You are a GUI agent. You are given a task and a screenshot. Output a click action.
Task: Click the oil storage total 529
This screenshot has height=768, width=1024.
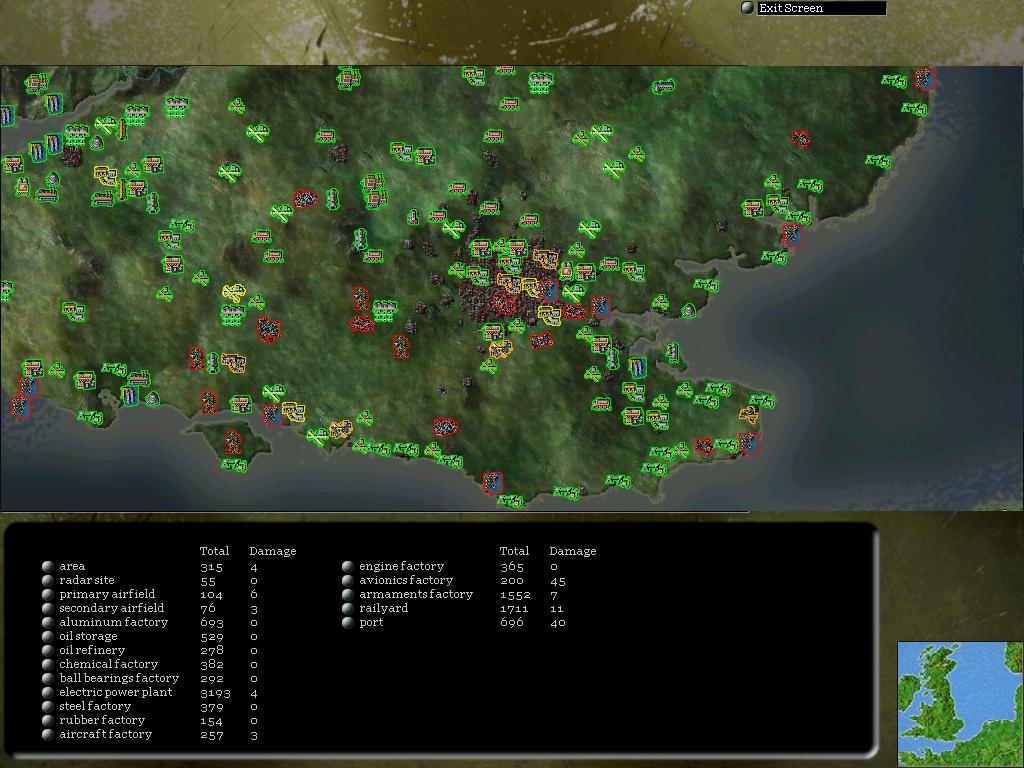coord(212,637)
